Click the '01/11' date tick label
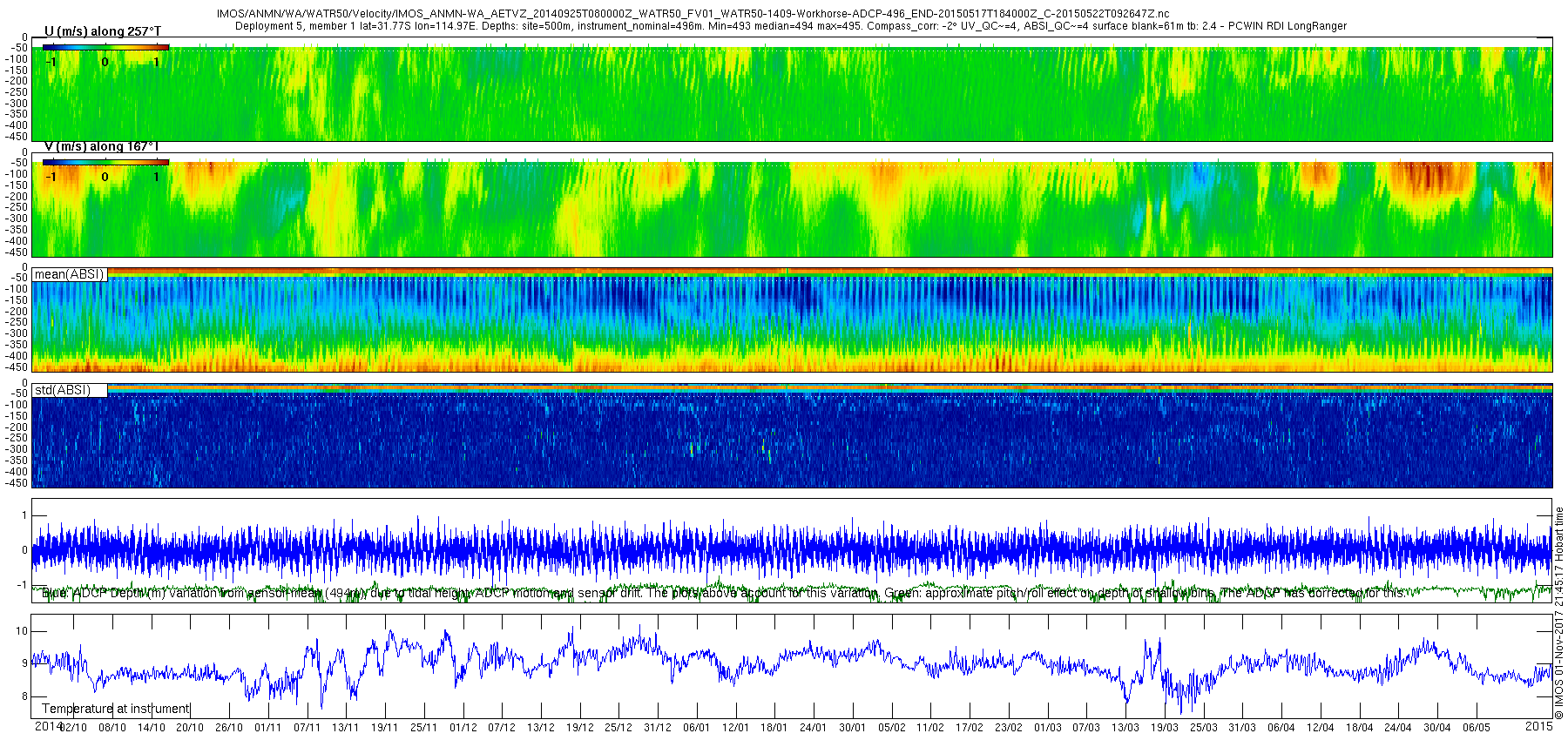Viewport: 1568px width, 740px height. pos(268,728)
